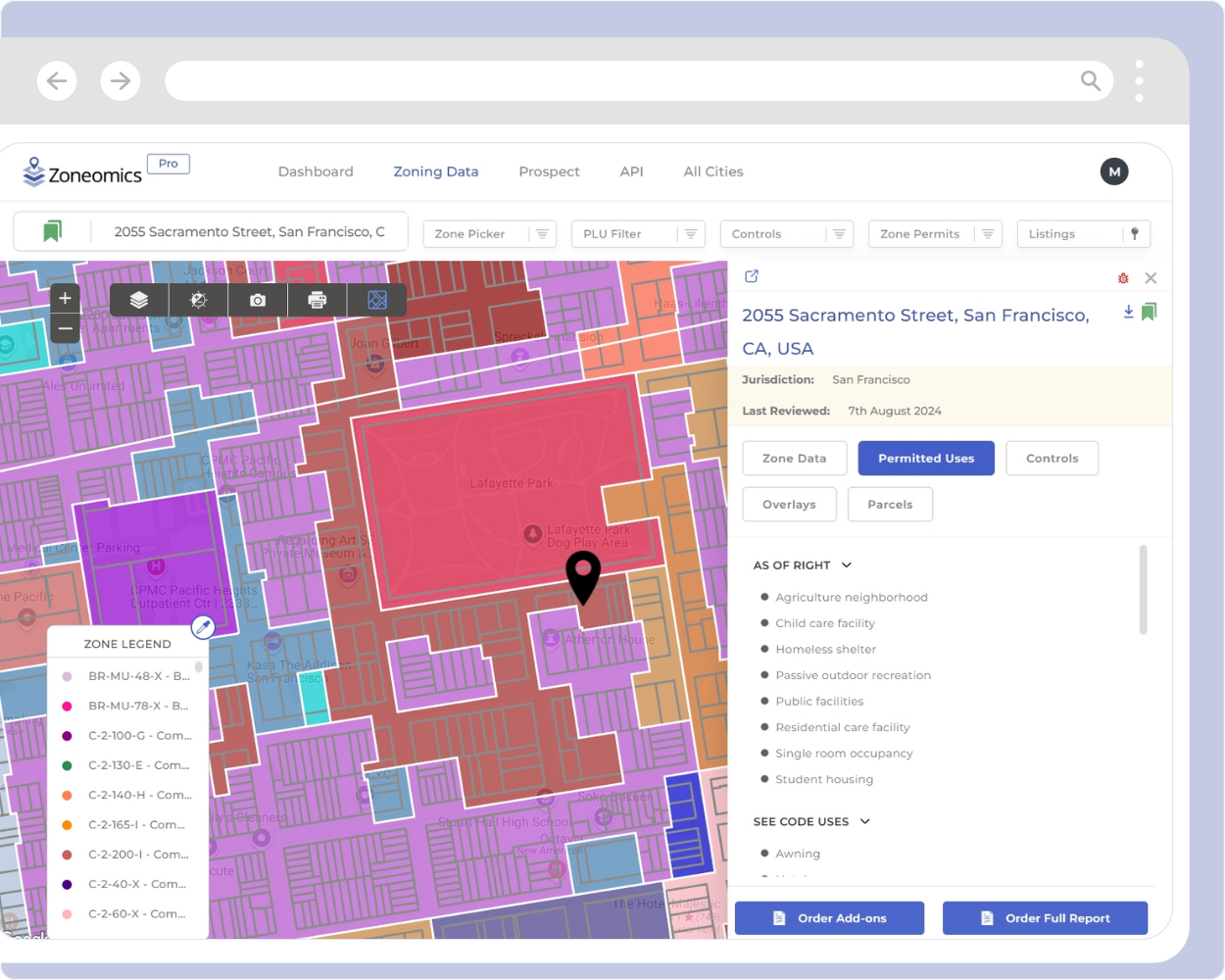Select the Permitted Uses button
This screenshot has width=1225, height=980.
point(925,458)
